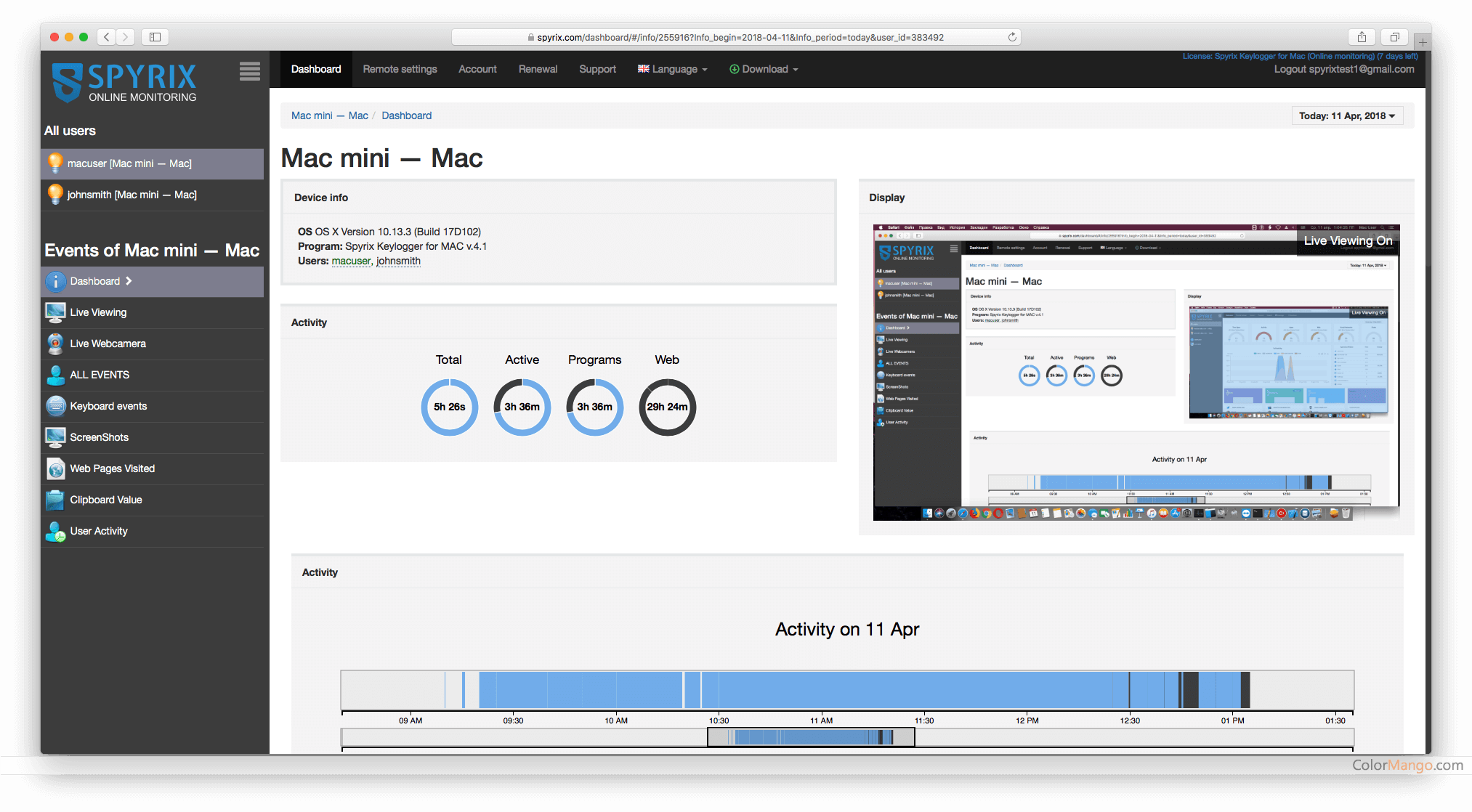The width and height of the screenshot is (1472, 812).
Task: Expand the Language dropdown
Action: [673, 69]
